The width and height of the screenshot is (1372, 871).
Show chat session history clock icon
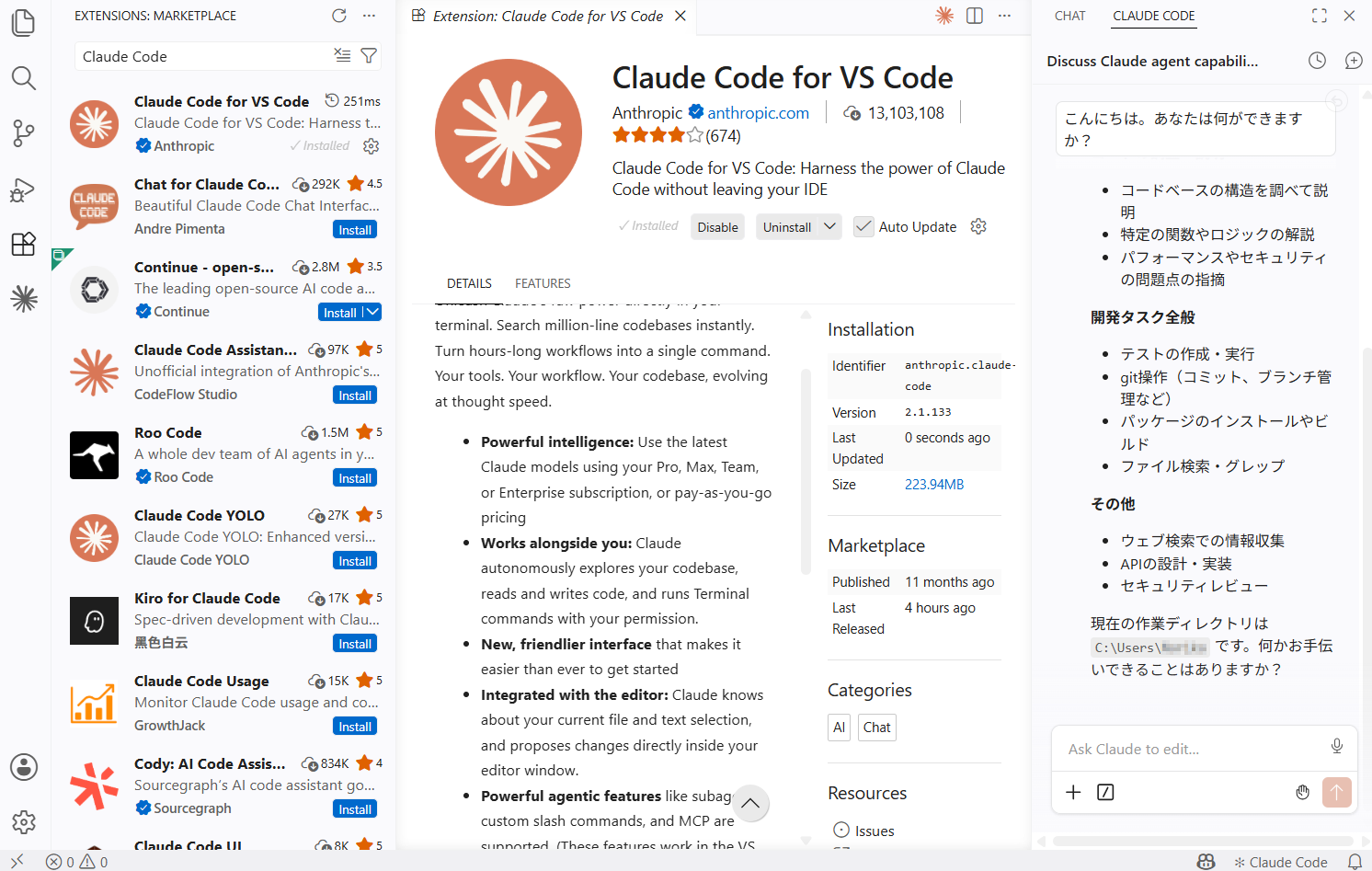coord(1318,61)
